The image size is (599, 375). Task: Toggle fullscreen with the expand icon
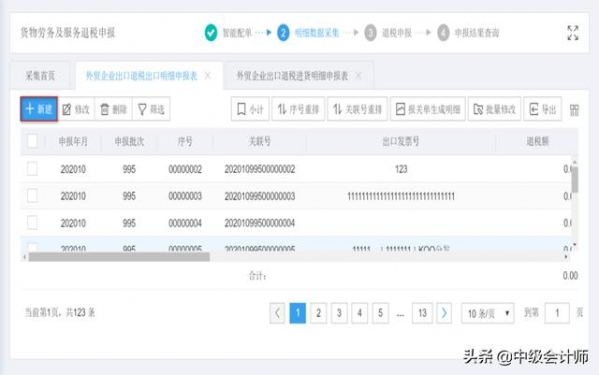(573, 33)
